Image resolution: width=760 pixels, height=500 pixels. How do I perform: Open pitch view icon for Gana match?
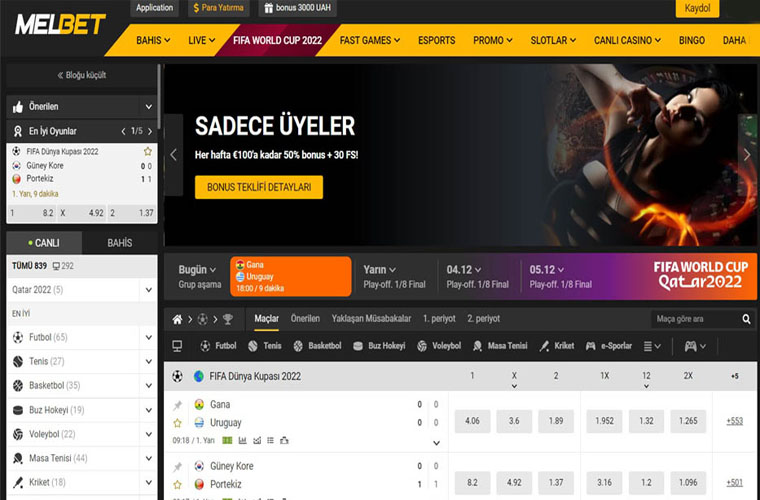click(x=227, y=440)
